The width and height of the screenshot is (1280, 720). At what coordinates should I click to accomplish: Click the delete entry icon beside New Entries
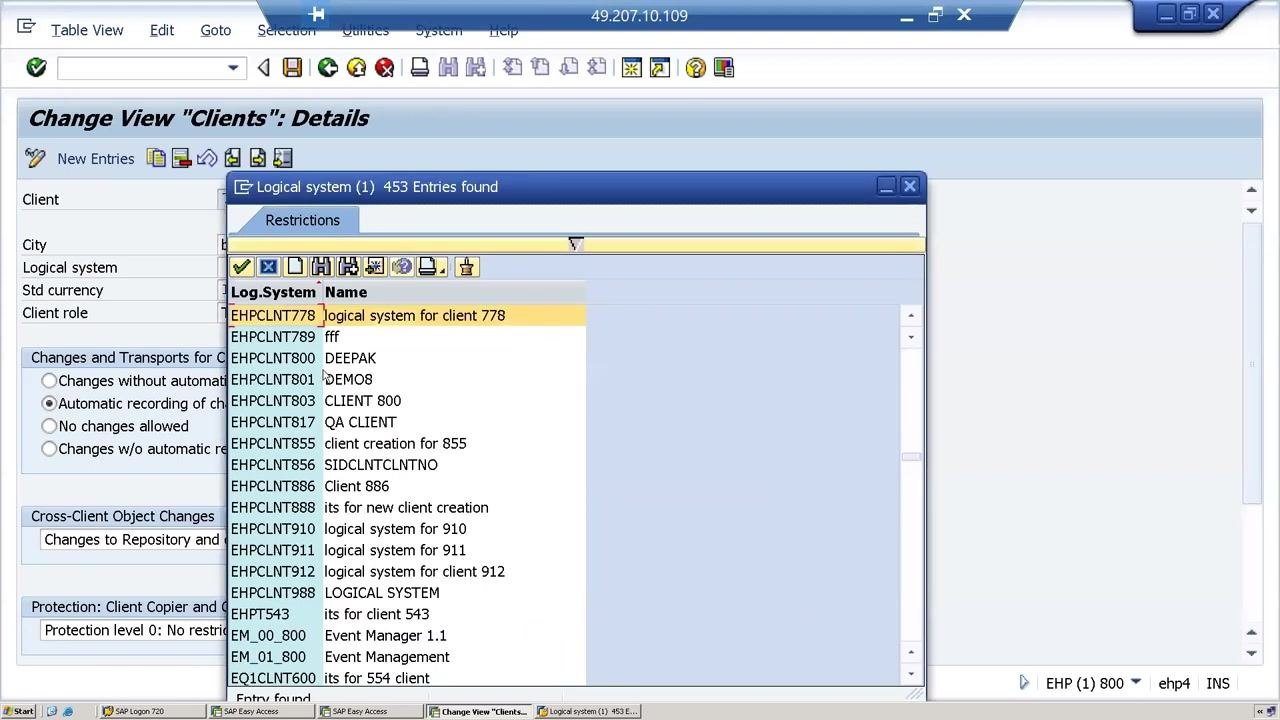tap(181, 158)
